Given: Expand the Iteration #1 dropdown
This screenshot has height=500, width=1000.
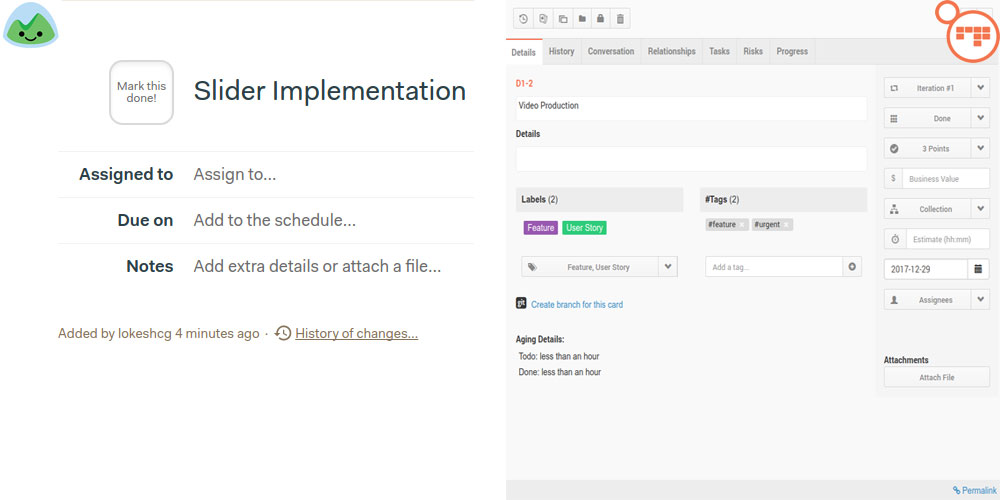Looking at the screenshot, I should click(980, 88).
